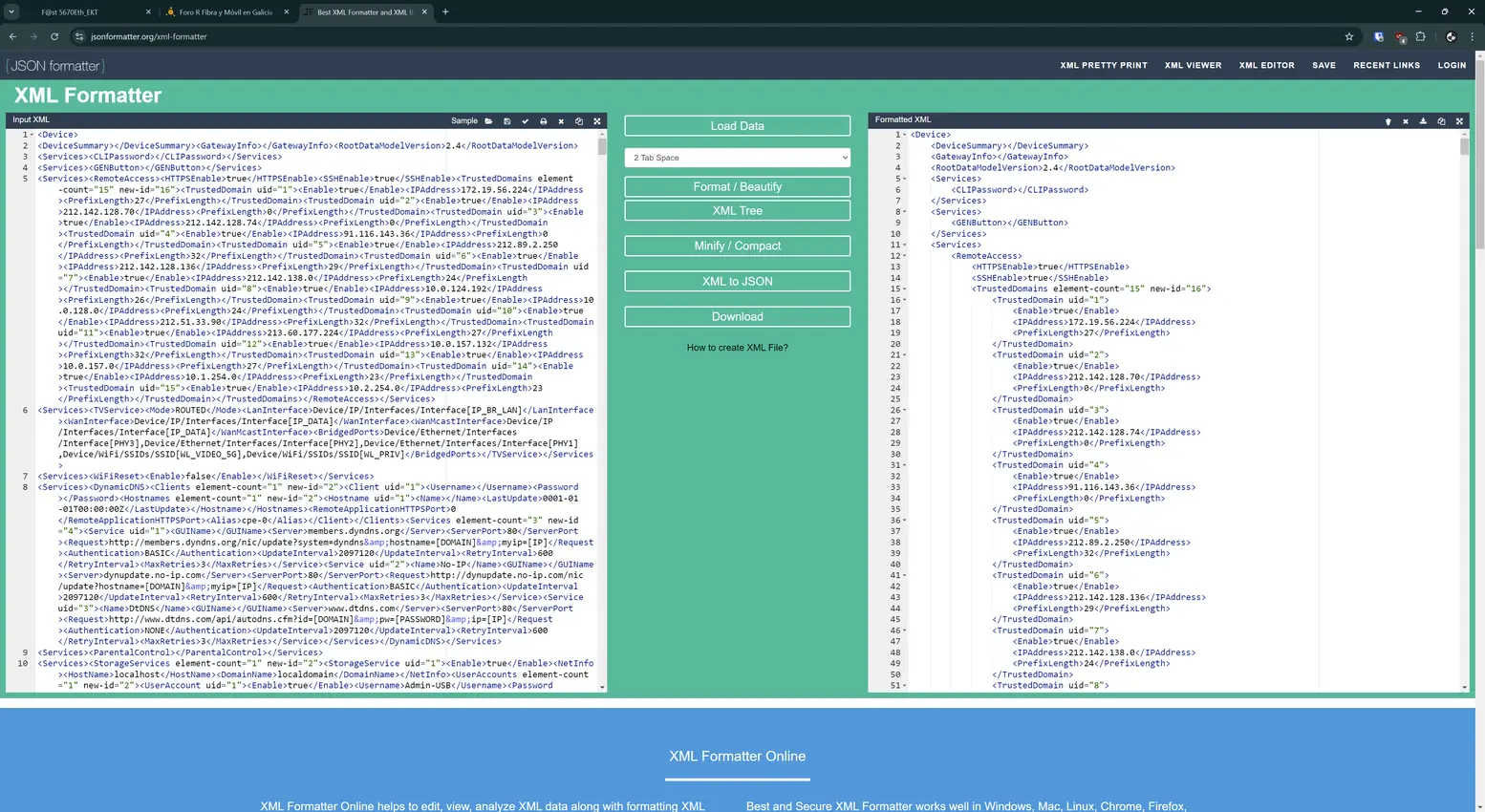Copy Formatted XML to clipboard
The image size is (1485, 812).
click(x=1441, y=121)
